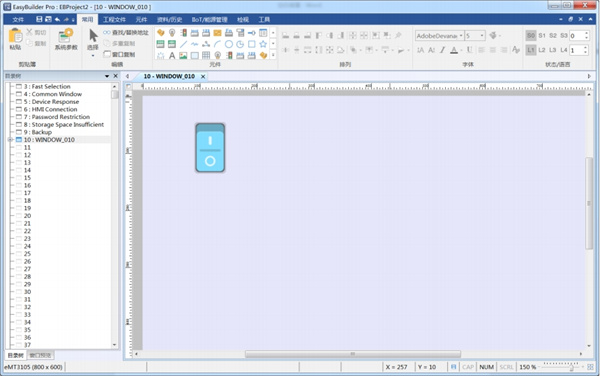The image size is (600, 376).
Task: Toggle italic text formatting
Action: click(442, 50)
